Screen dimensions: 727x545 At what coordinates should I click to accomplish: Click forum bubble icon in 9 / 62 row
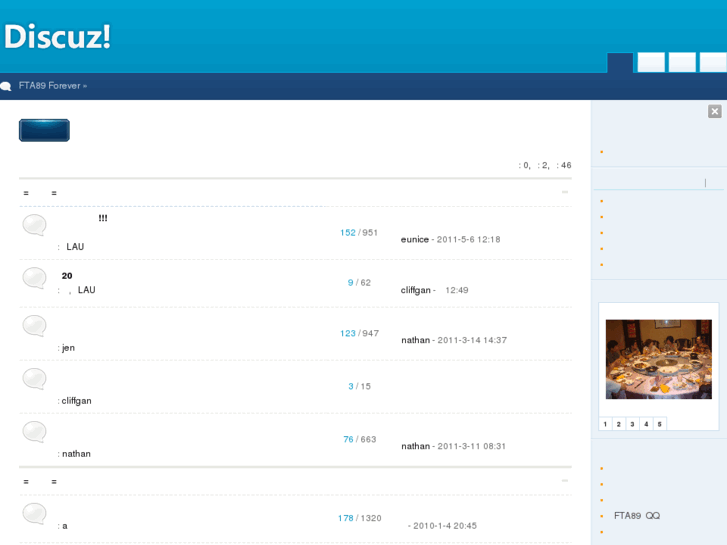coord(34,278)
